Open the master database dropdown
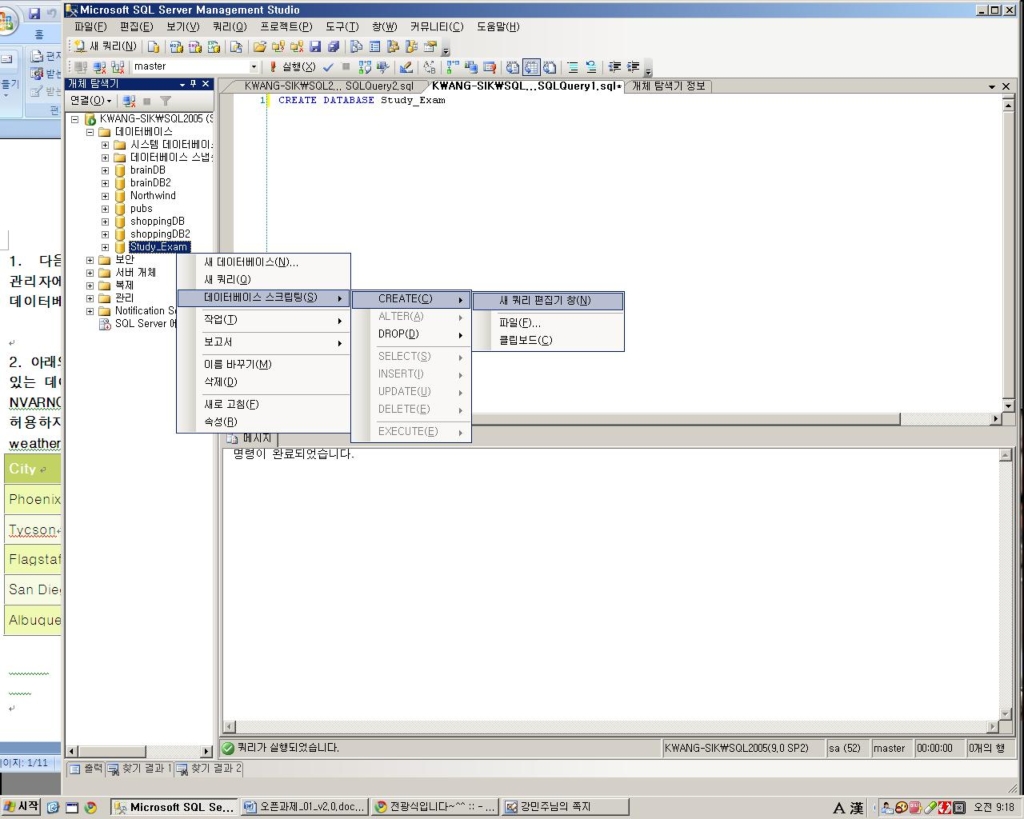 click(253, 67)
